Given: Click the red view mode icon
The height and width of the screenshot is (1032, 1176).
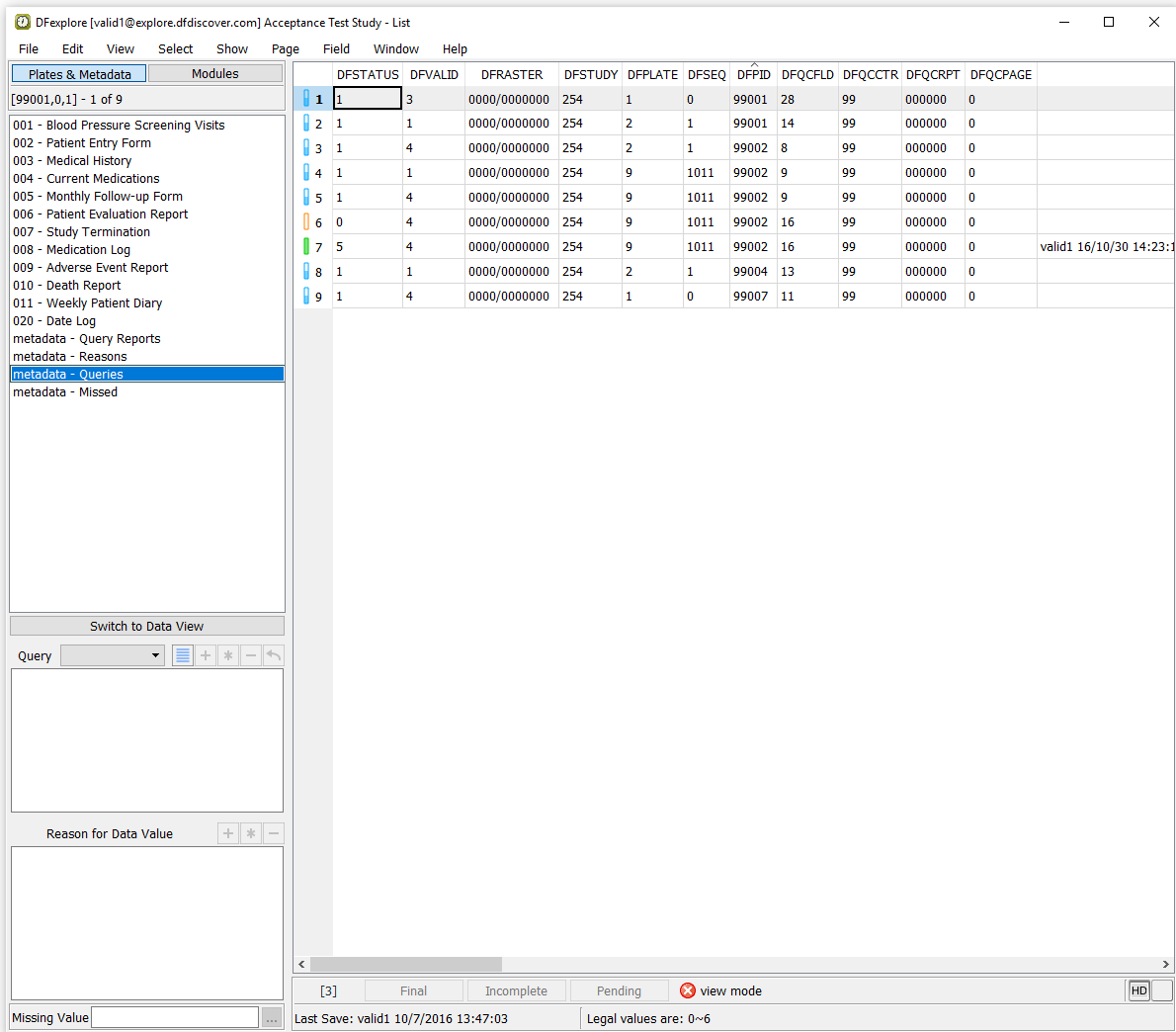Looking at the screenshot, I should pos(688,990).
